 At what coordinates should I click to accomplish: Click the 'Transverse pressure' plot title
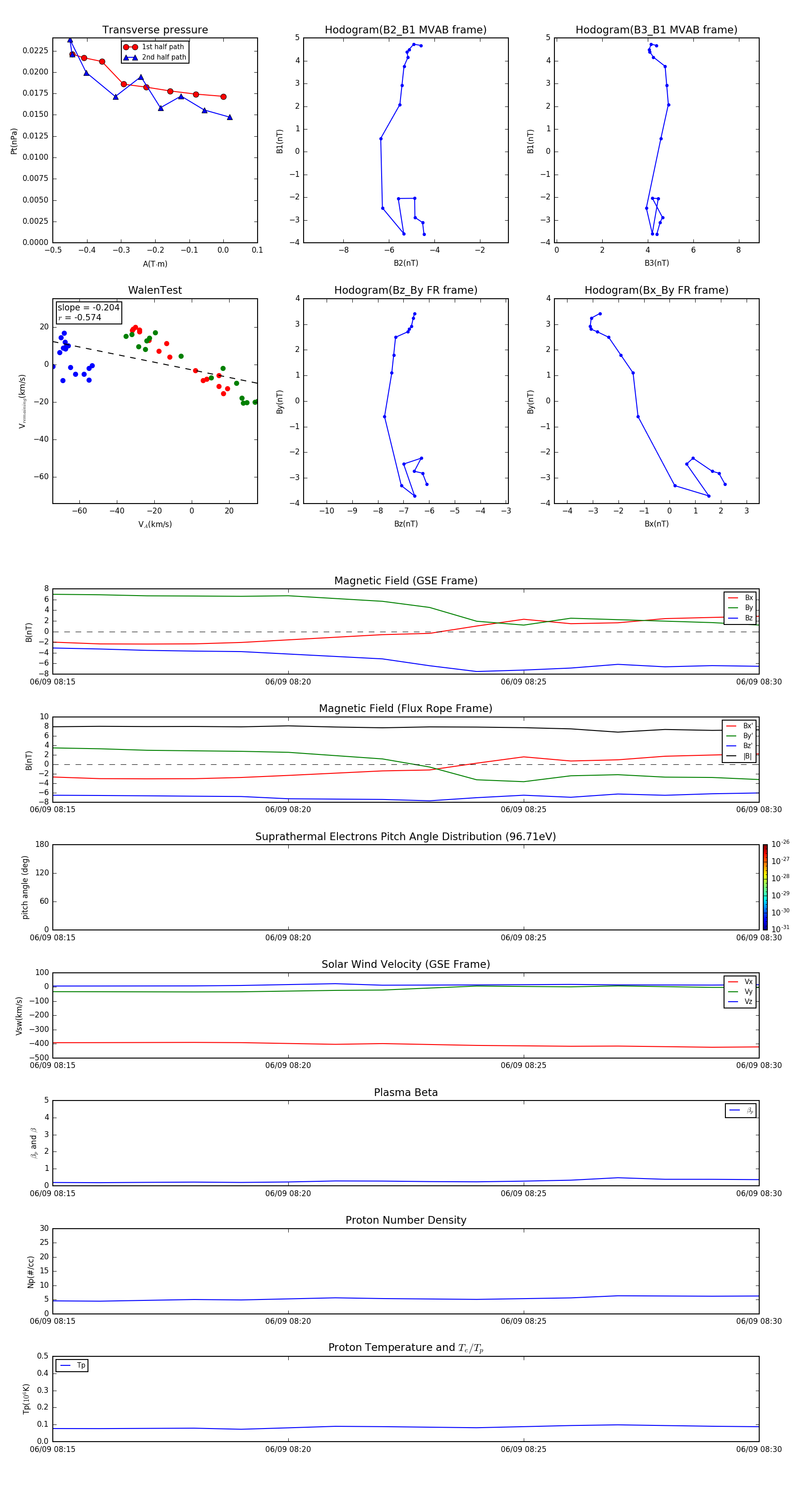[155, 29]
